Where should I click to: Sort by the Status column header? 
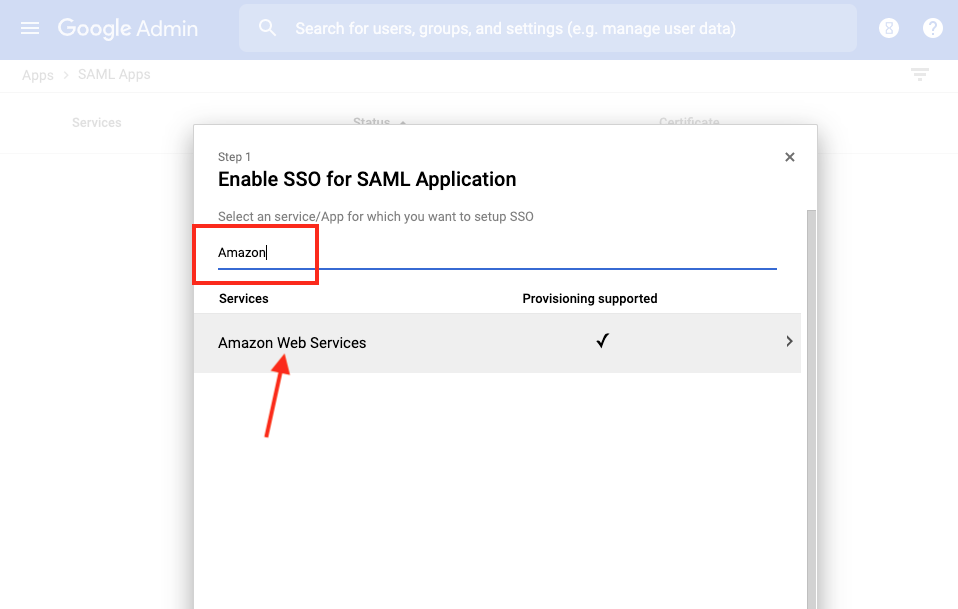[372, 121]
